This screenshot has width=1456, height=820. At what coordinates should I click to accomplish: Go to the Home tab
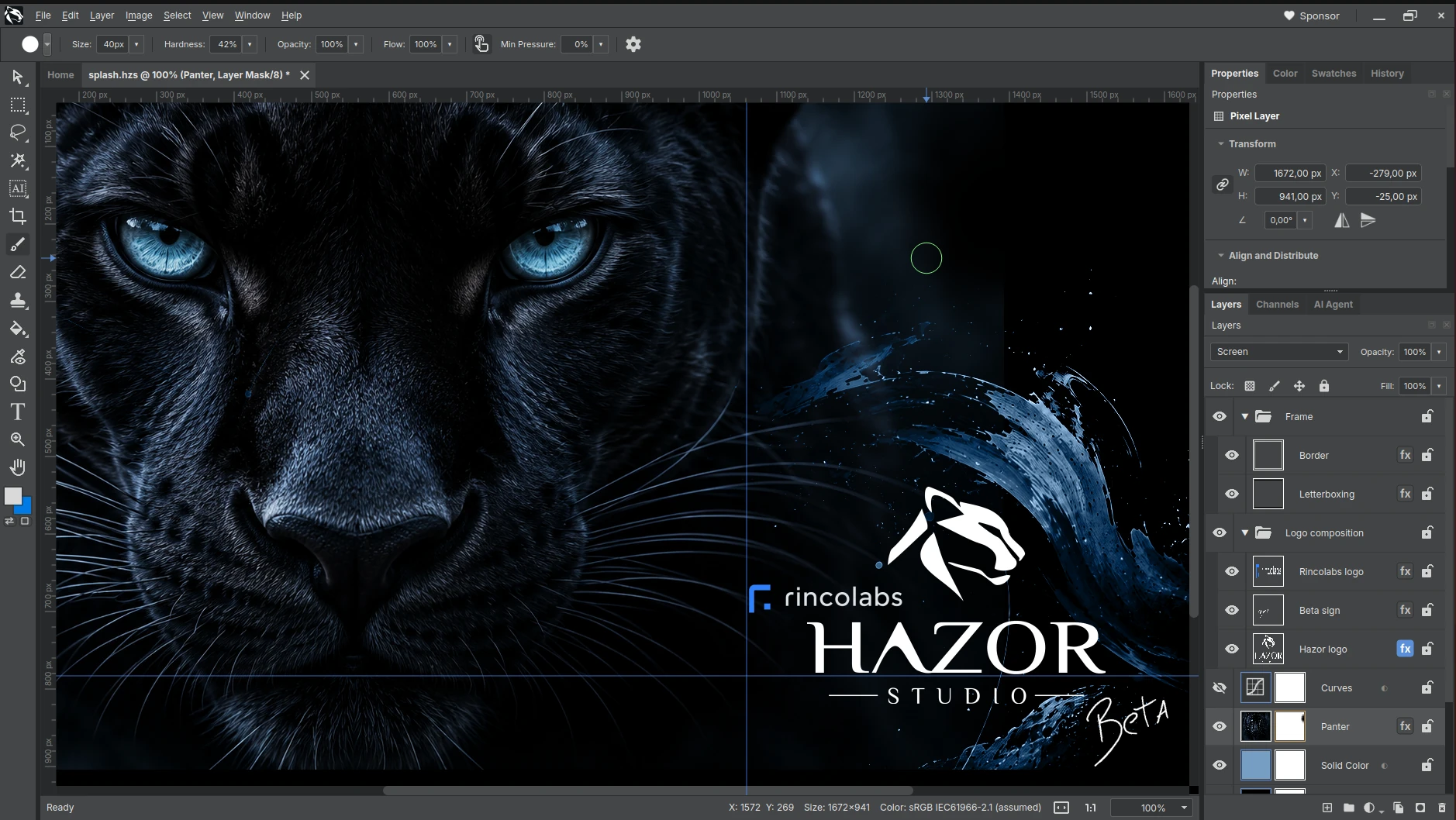[x=60, y=75]
